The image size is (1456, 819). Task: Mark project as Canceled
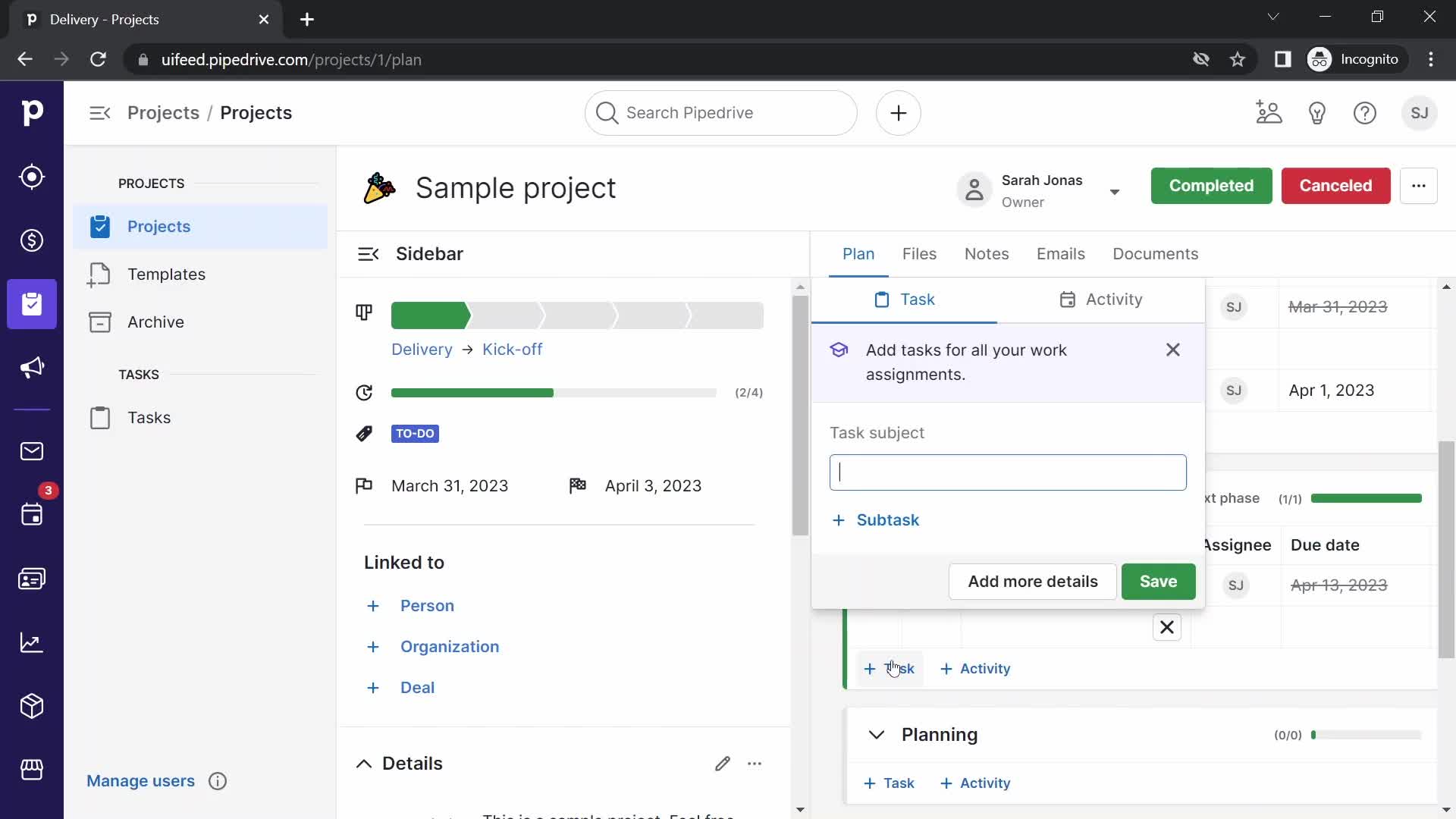click(x=1335, y=186)
